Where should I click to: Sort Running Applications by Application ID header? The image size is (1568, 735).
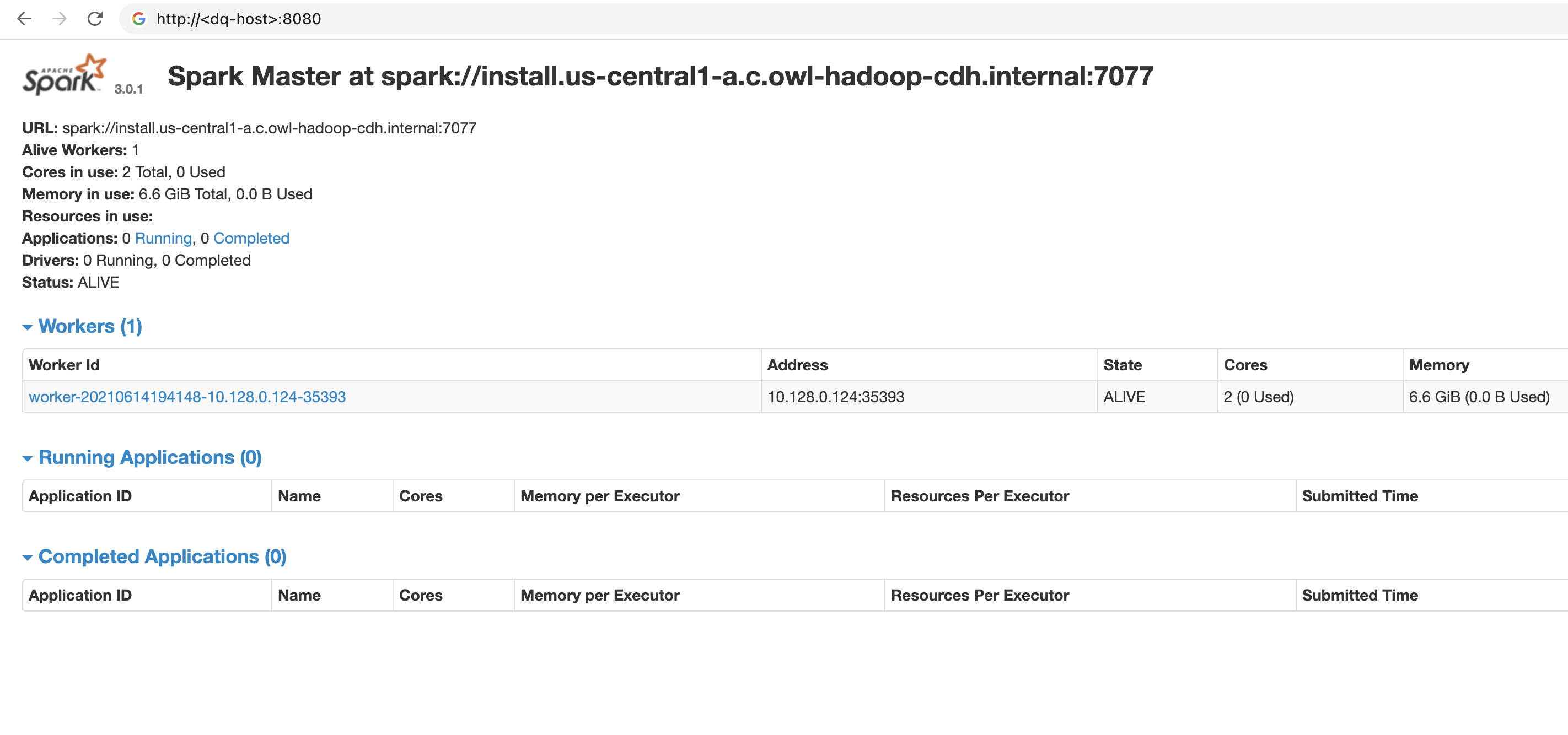(80, 496)
